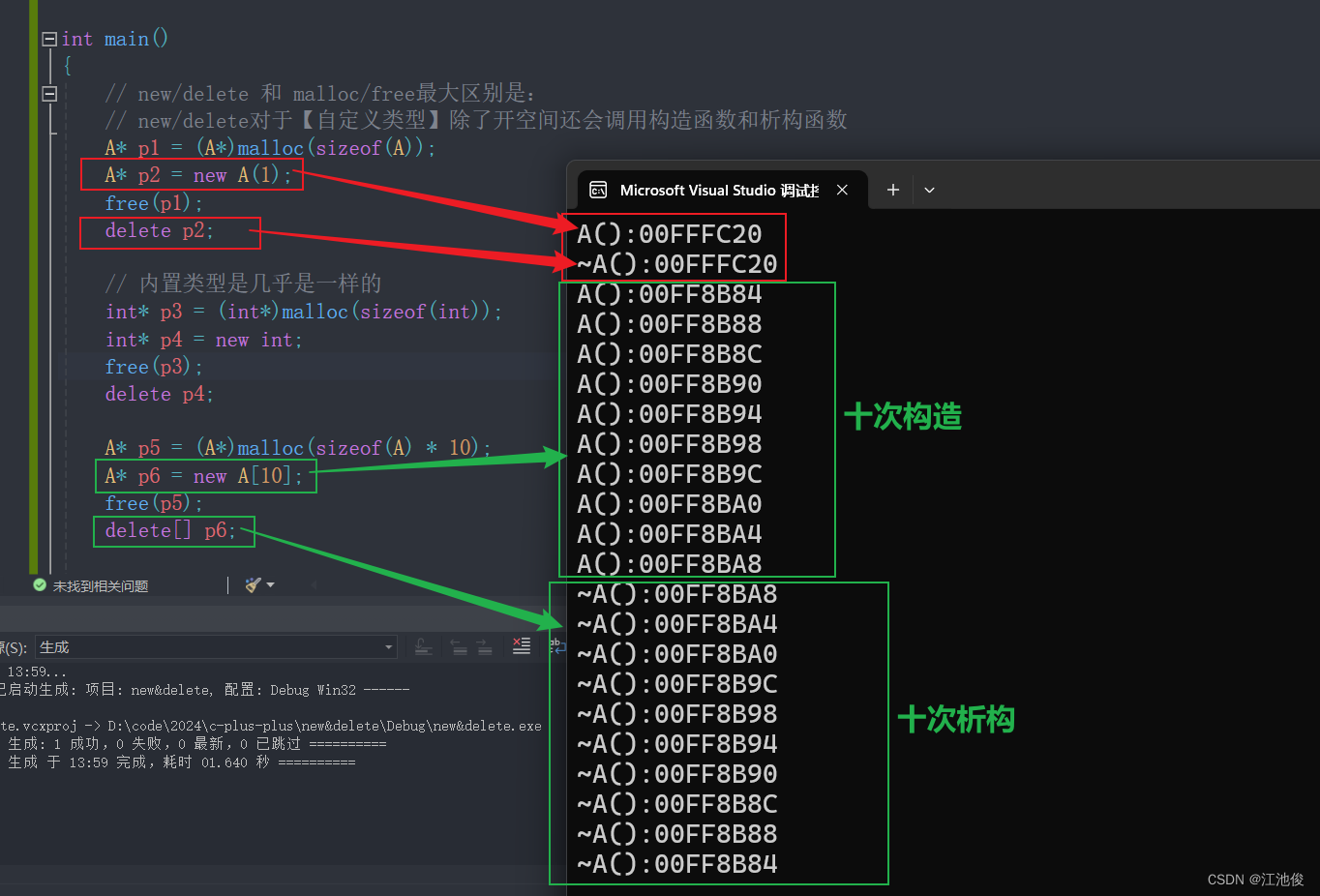This screenshot has width=1320, height=896.
Task: Close the debug console tab
Action: [x=842, y=190]
